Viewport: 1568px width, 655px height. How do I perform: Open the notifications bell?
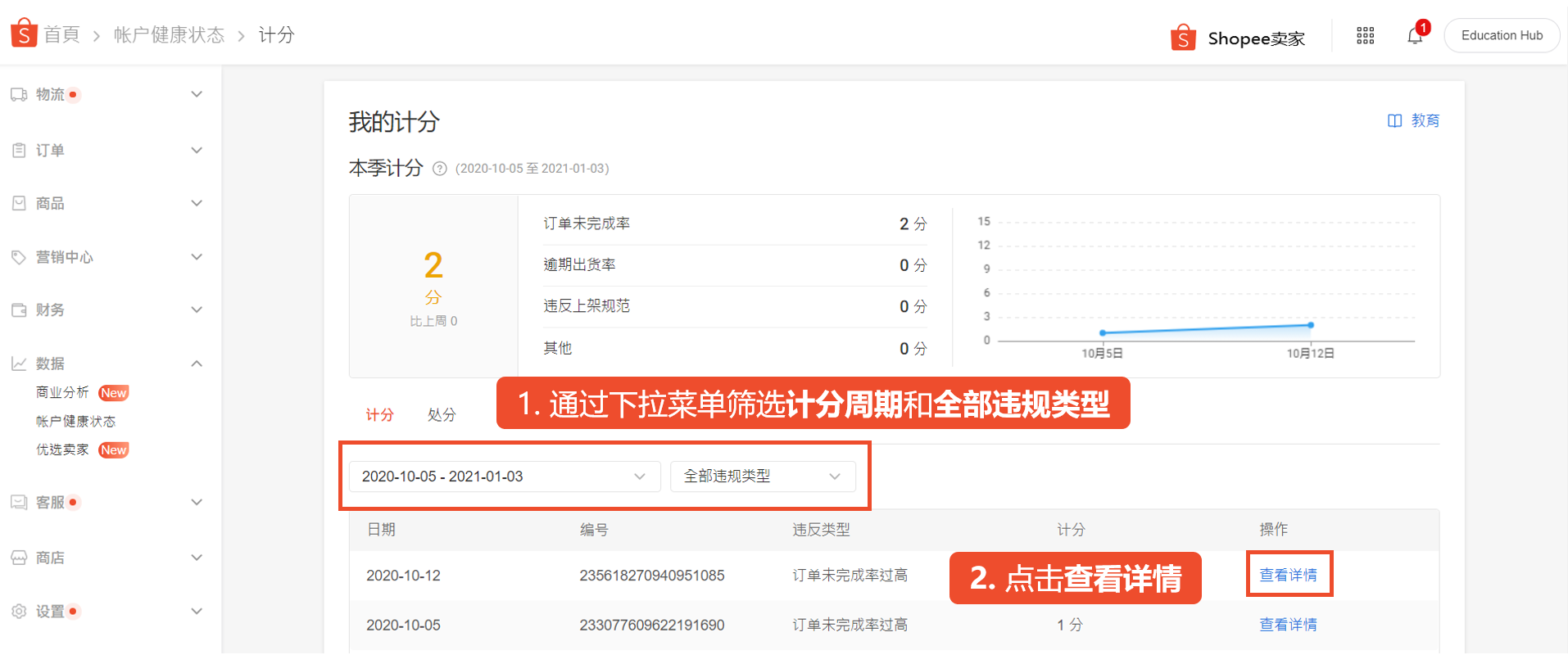click(1415, 36)
